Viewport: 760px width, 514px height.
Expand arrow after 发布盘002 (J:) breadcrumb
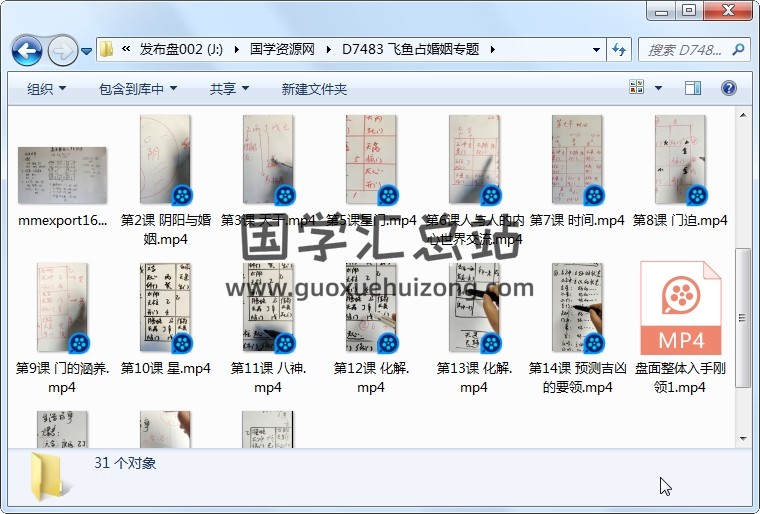pos(237,49)
